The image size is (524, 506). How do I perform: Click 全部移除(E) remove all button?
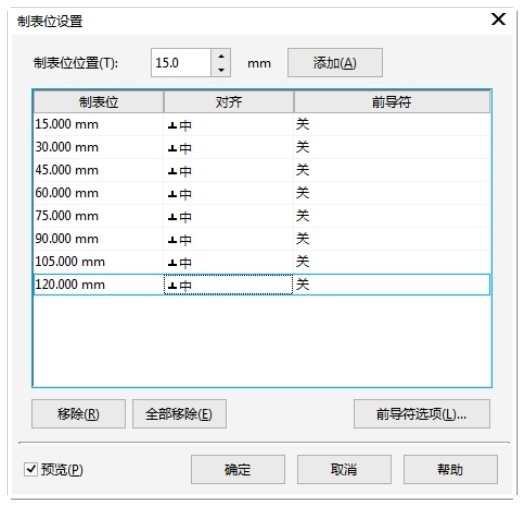(179, 414)
